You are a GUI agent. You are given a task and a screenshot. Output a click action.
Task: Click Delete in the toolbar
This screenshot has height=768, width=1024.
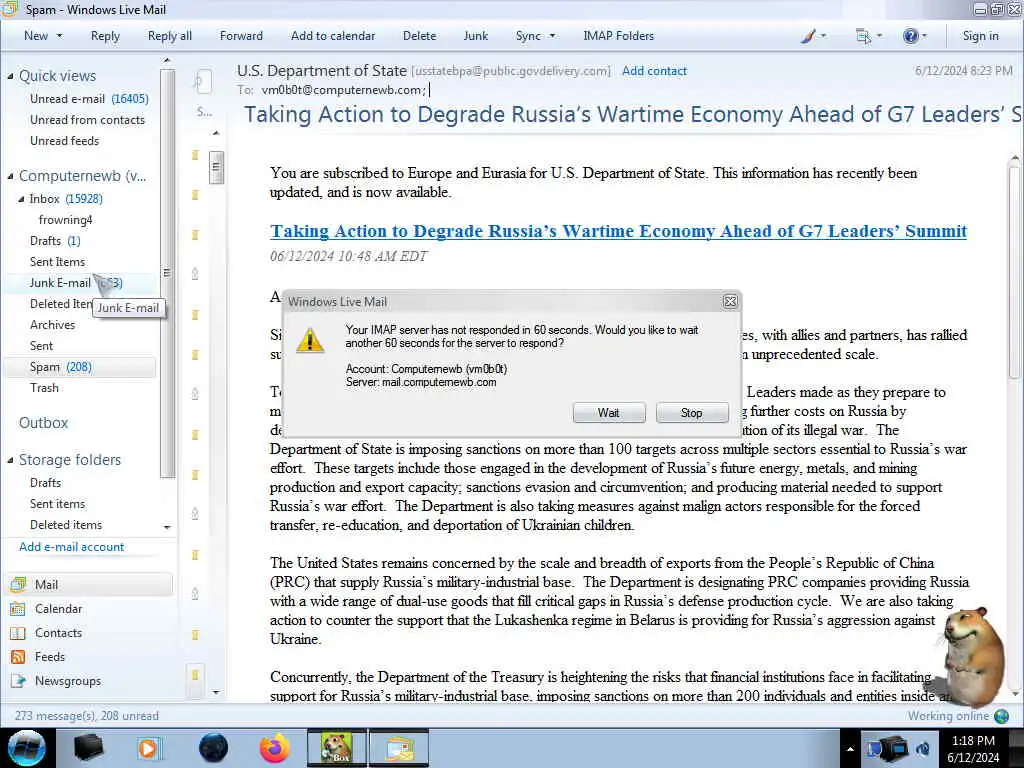419,36
